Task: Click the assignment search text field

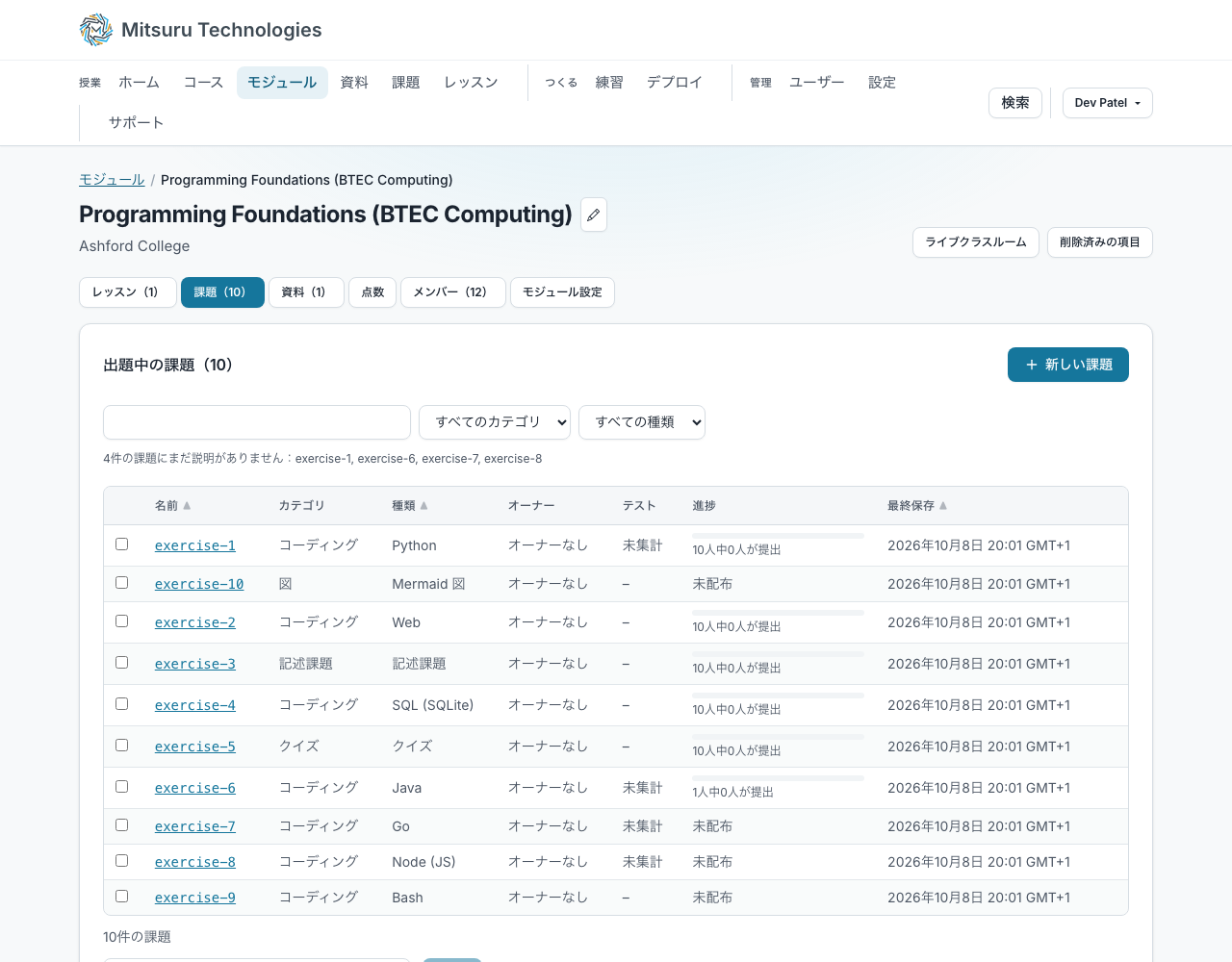Action: (257, 422)
